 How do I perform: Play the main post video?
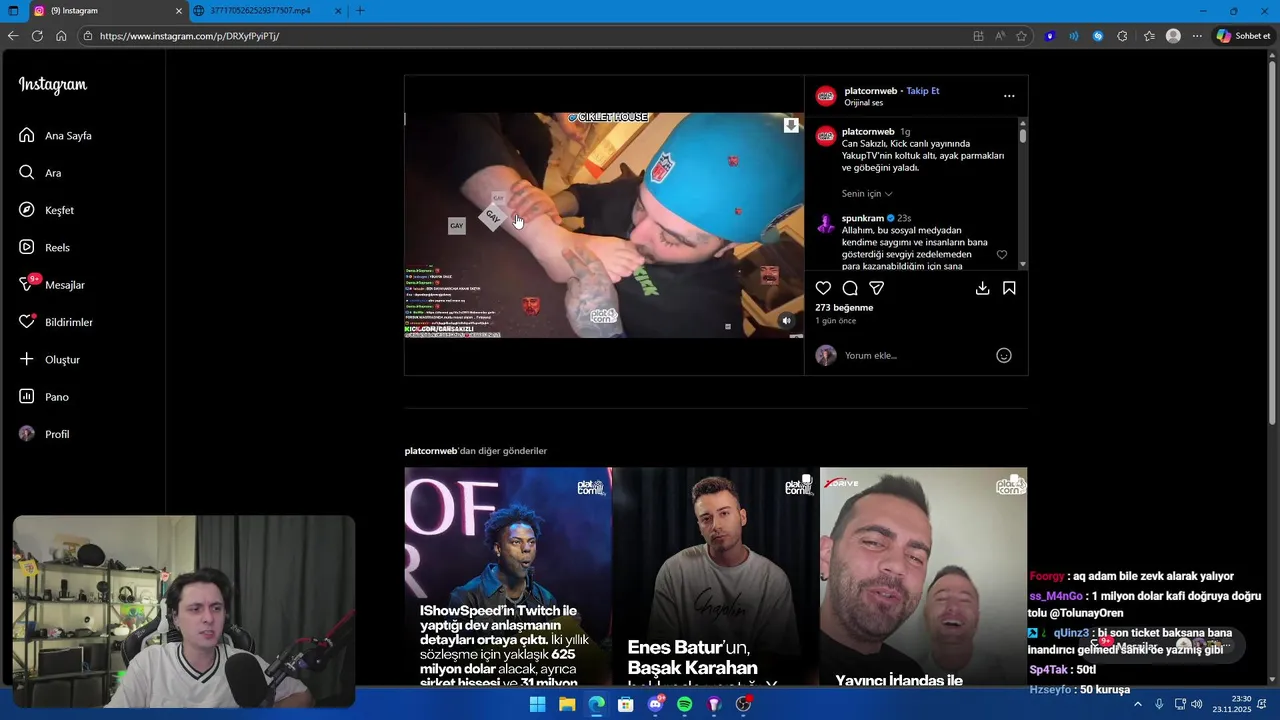click(x=604, y=225)
